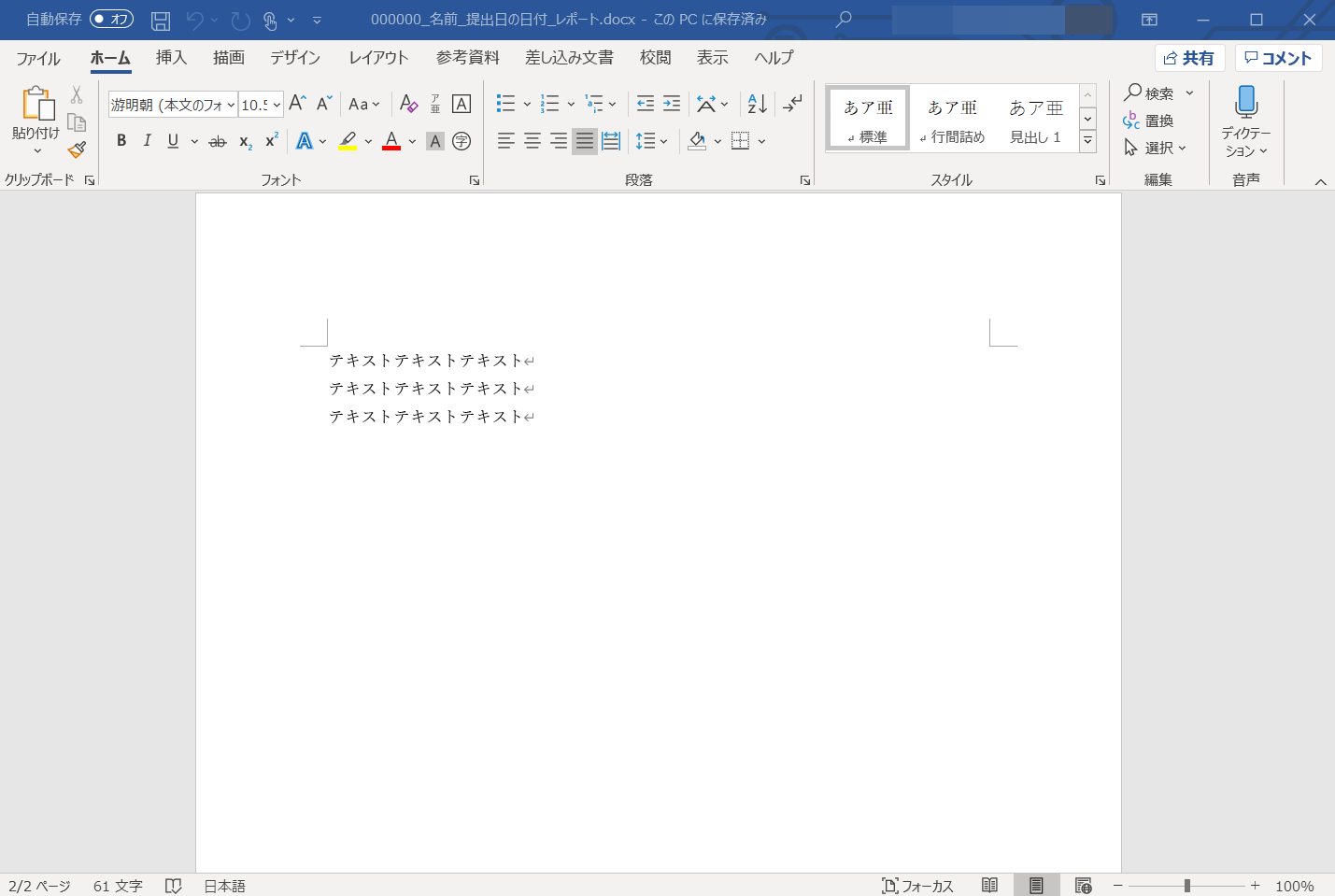The height and width of the screenshot is (896, 1335).
Task: Apply superscript formatting
Action: [271, 141]
